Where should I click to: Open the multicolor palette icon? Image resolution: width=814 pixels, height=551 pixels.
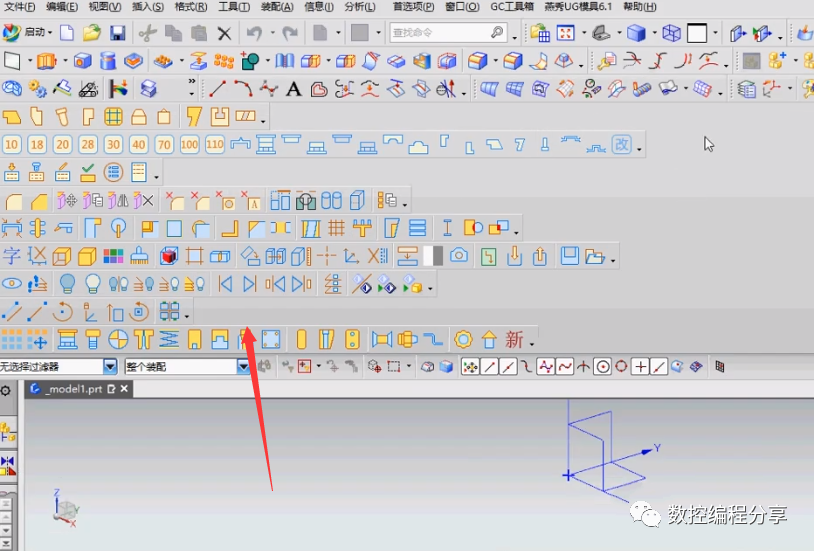114,256
